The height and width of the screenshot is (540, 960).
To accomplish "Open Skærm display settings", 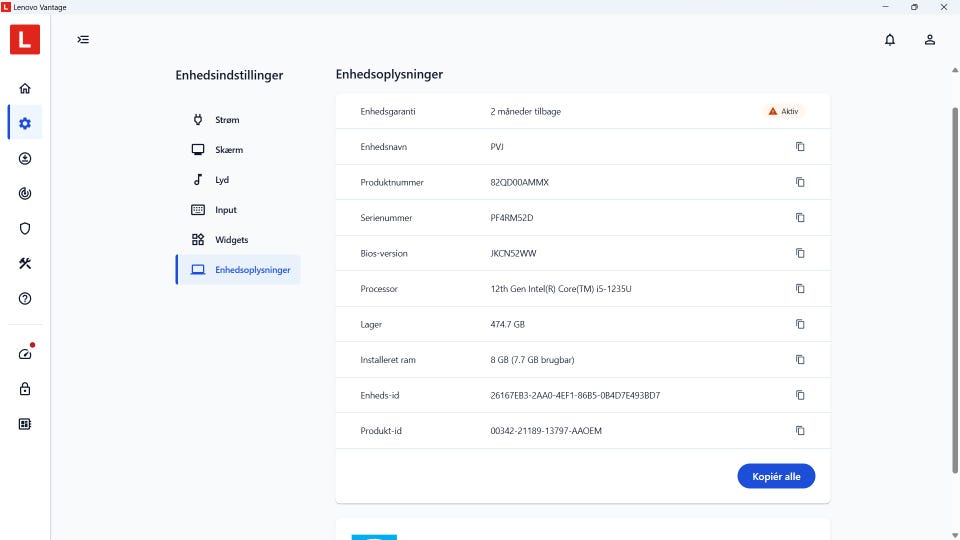I will (238, 149).
